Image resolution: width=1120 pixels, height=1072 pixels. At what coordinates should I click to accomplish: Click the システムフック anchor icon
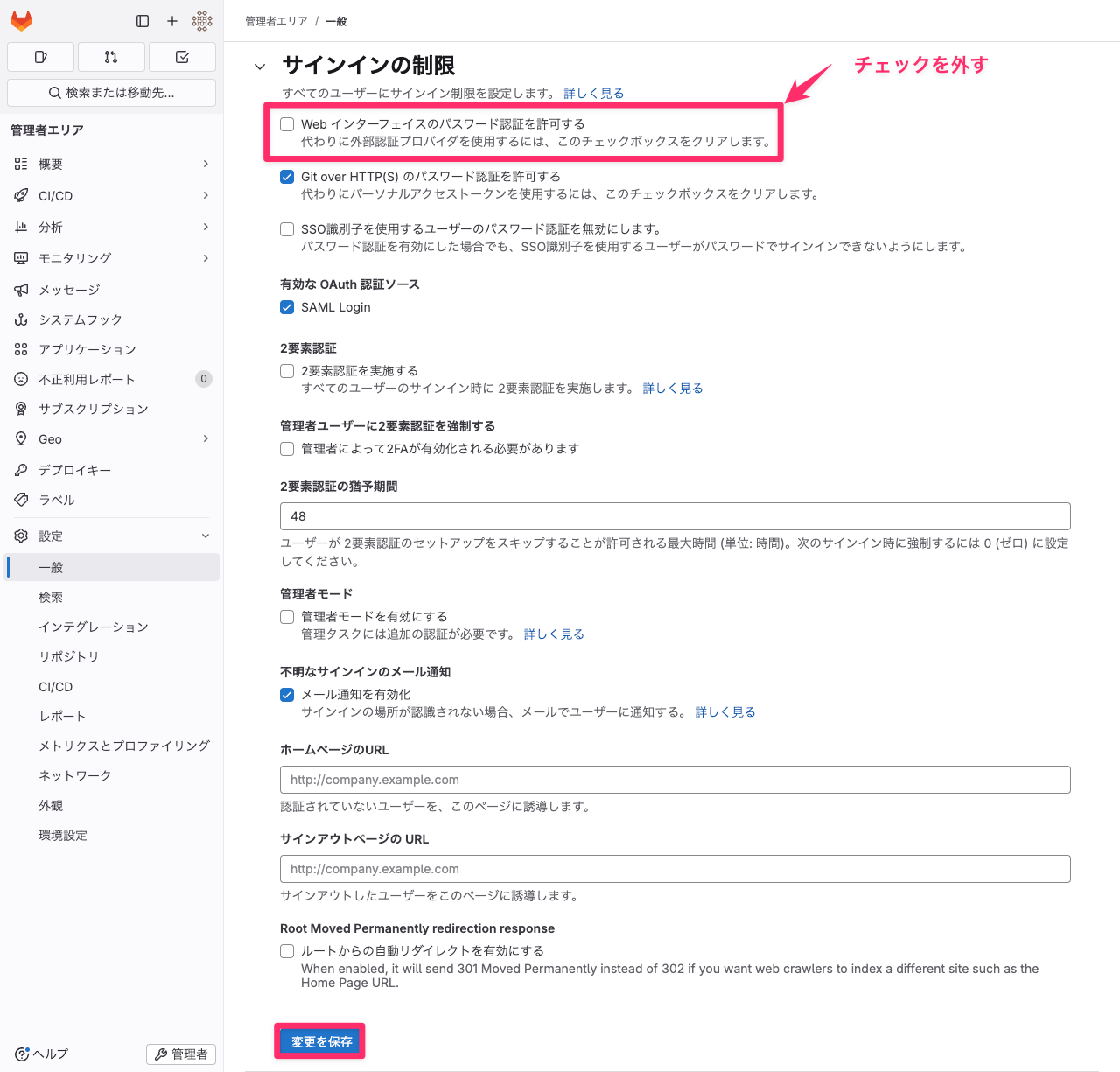click(21, 319)
